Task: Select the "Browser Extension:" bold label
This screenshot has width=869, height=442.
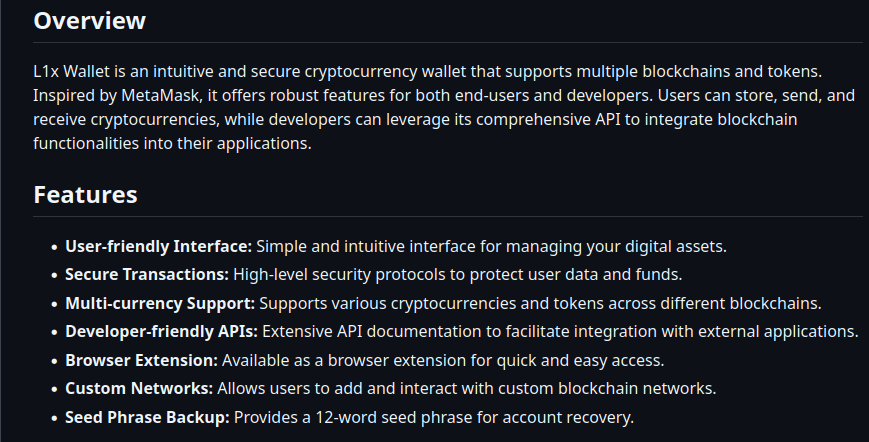Action: 141,360
